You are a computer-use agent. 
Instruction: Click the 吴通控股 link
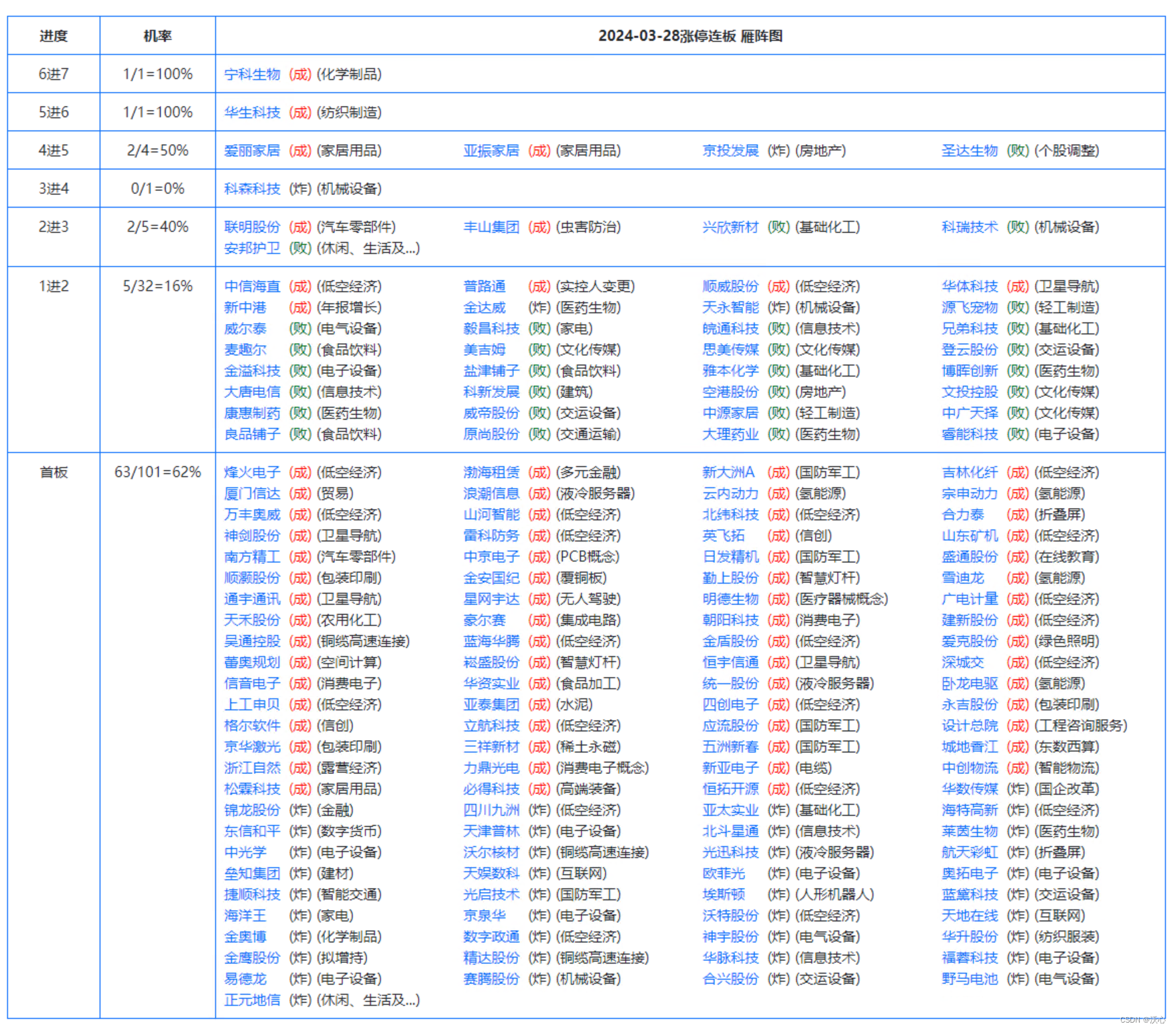pyautogui.click(x=252, y=641)
